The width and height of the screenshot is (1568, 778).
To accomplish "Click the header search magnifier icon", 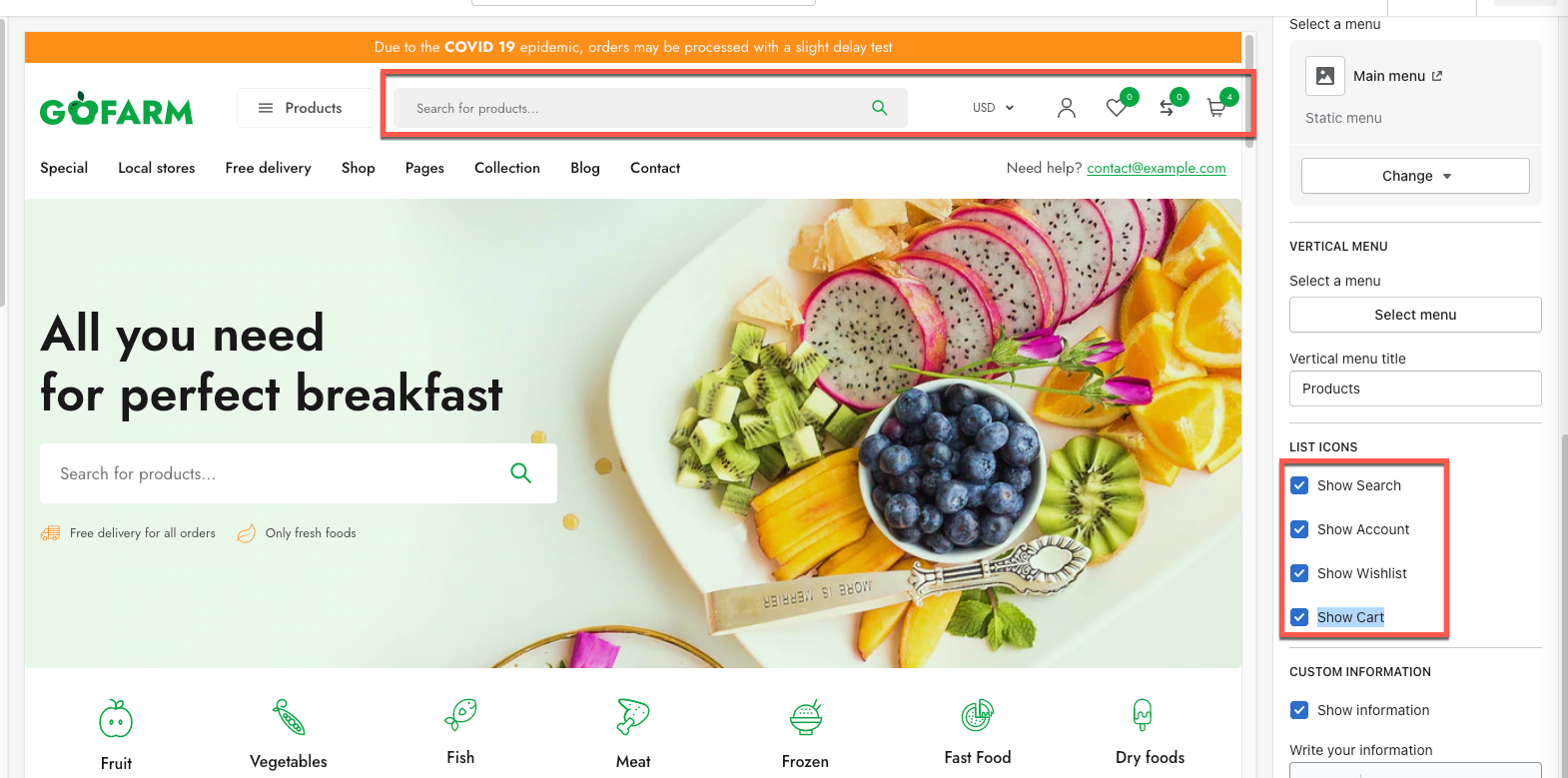I will (x=880, y=108).
